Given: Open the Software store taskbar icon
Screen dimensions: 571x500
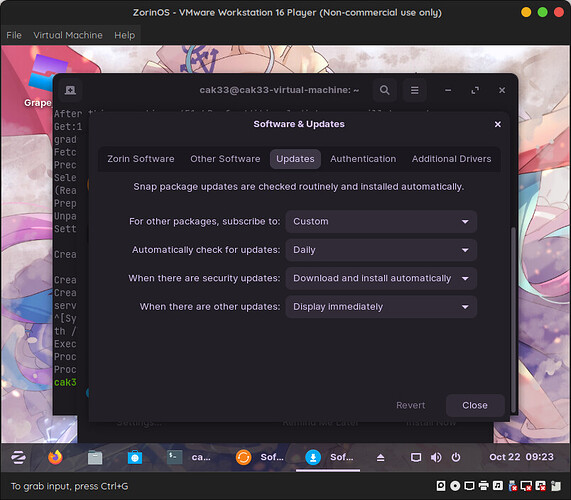Looking at the screenshot, I should click(135, 457).
